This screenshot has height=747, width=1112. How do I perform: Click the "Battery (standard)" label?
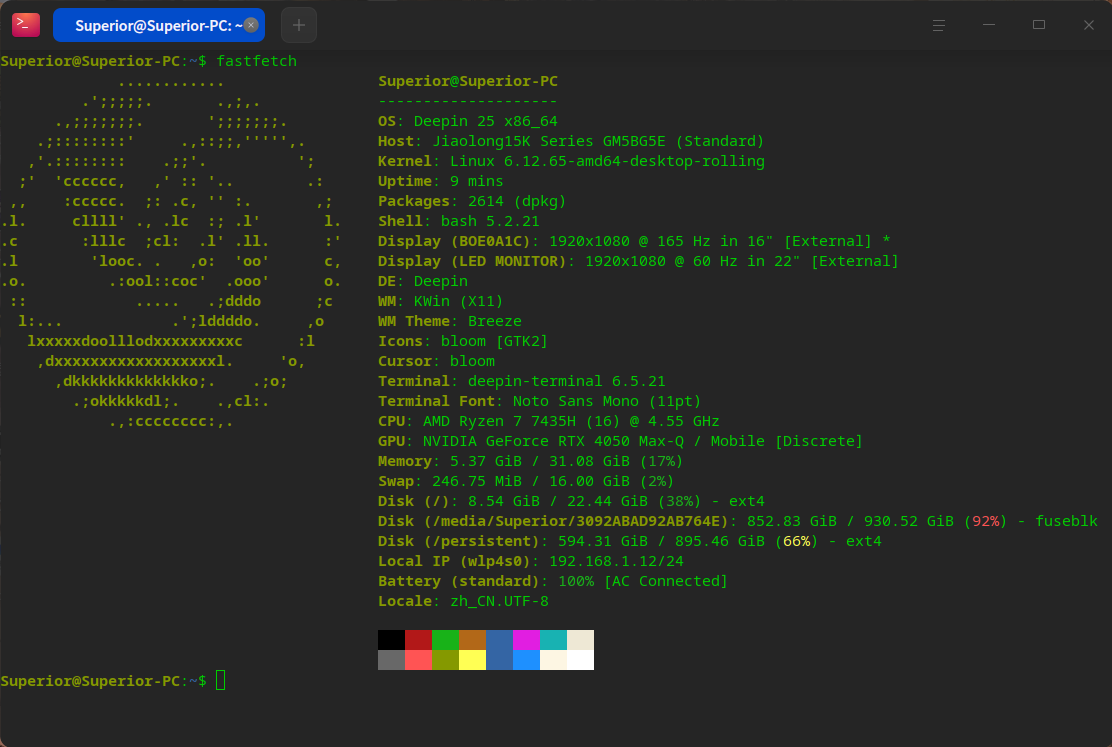(x=459, y=581)
